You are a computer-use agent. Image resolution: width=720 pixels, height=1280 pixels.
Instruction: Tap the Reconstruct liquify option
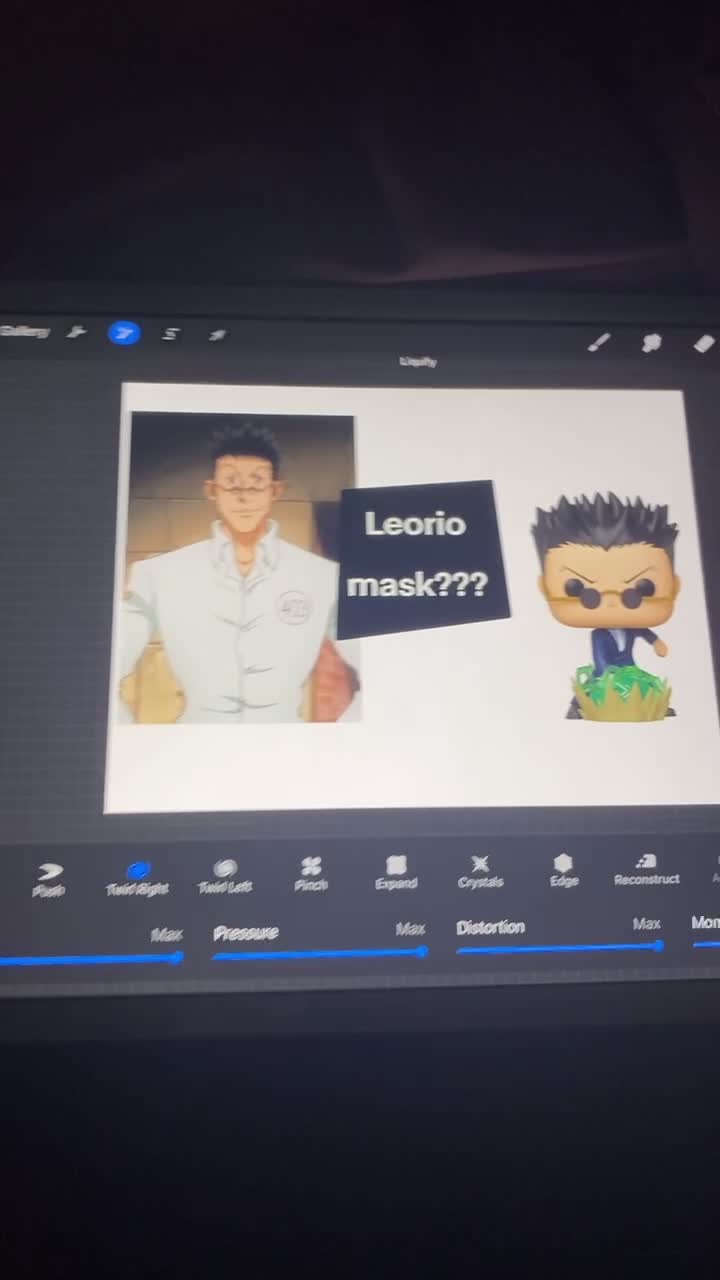(x=646, y=868)
